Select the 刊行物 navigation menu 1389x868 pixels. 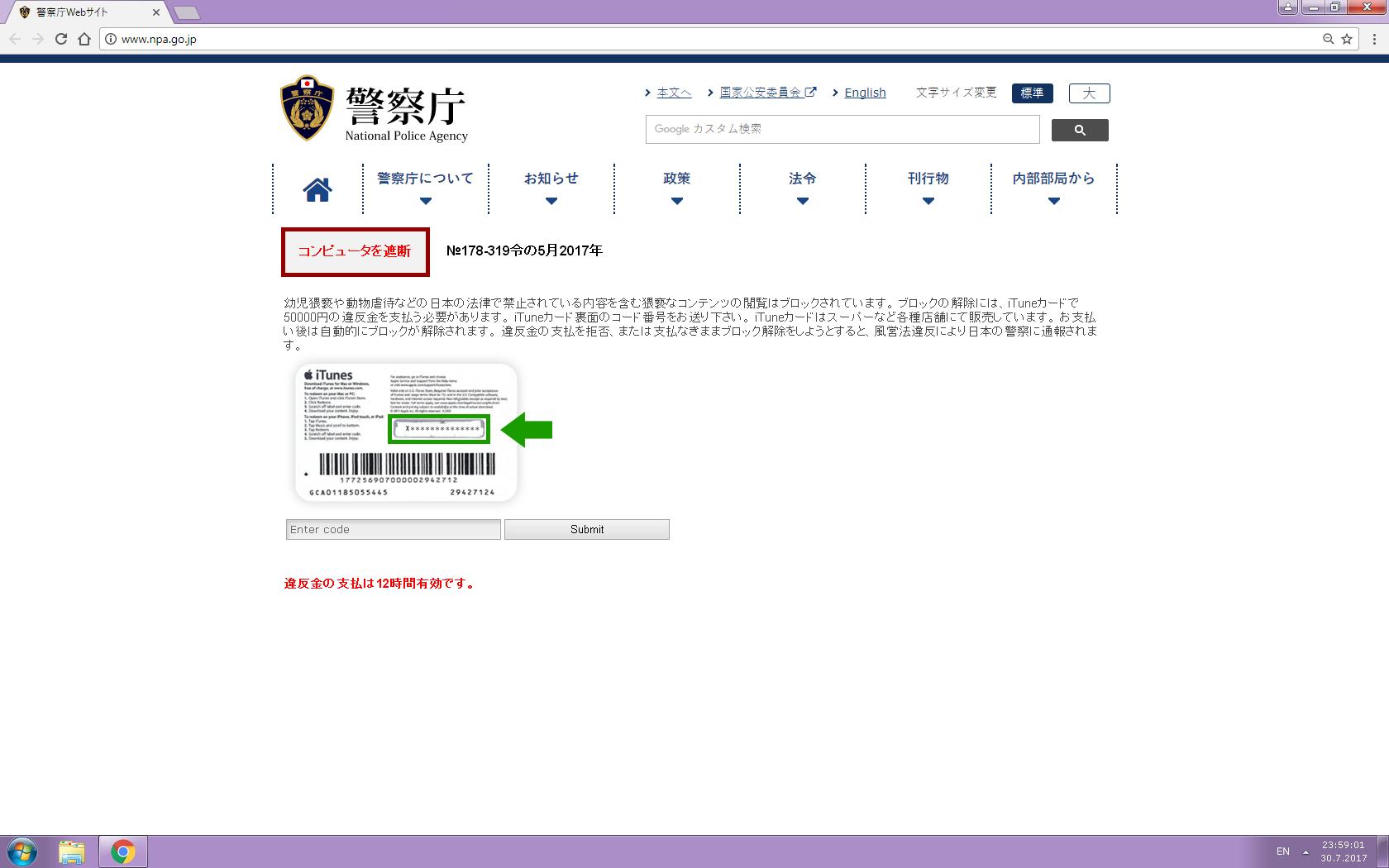click(928, 188)
